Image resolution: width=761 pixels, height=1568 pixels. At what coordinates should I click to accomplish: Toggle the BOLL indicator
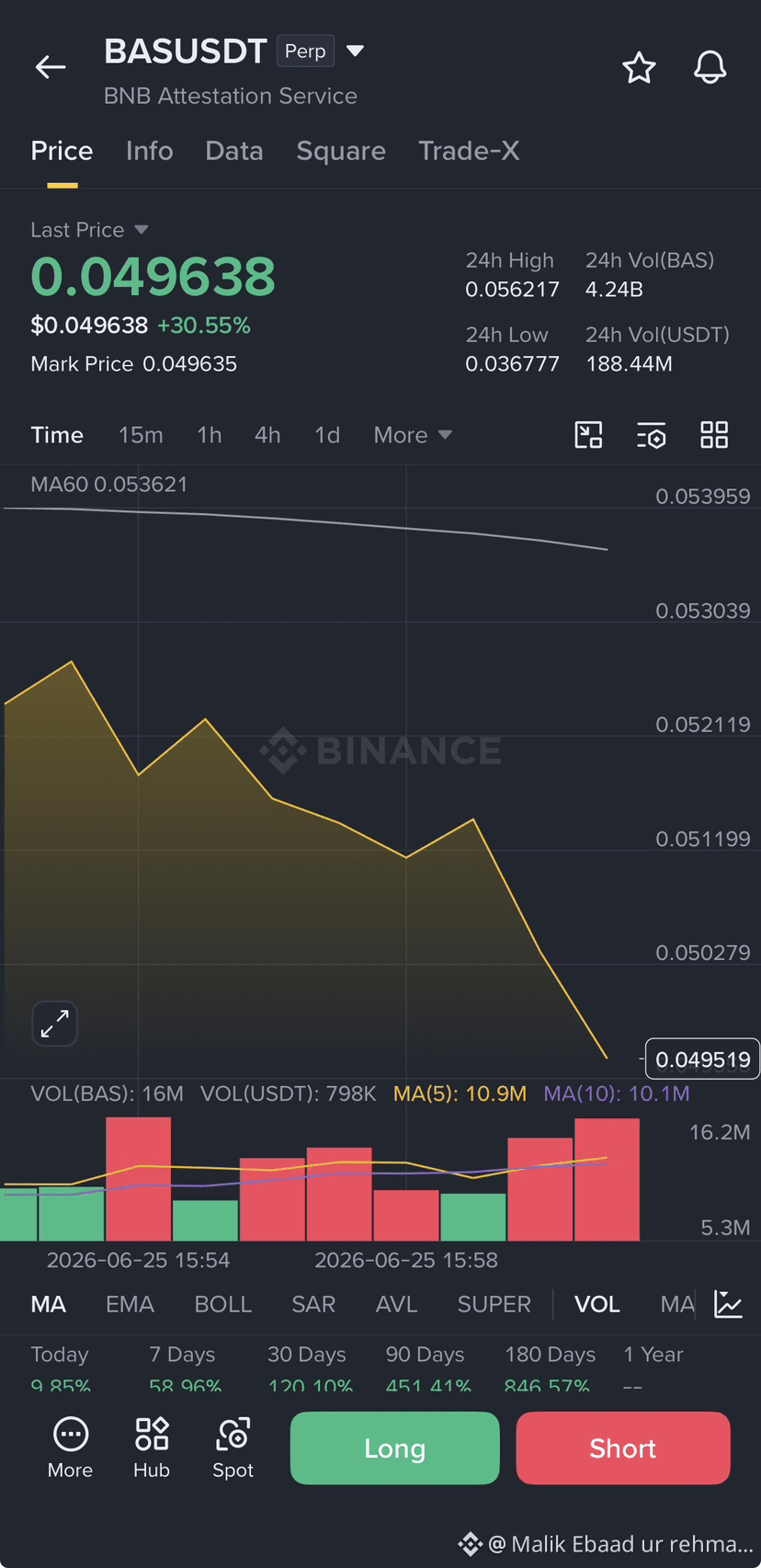click(x=222, y=1304)
